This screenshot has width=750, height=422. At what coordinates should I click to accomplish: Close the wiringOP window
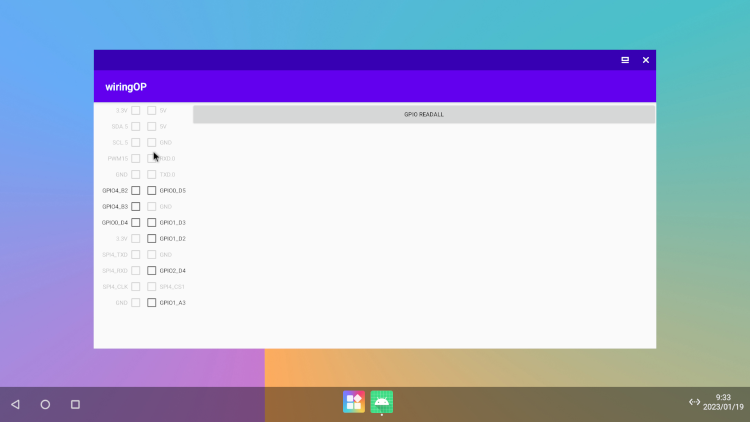646,60
